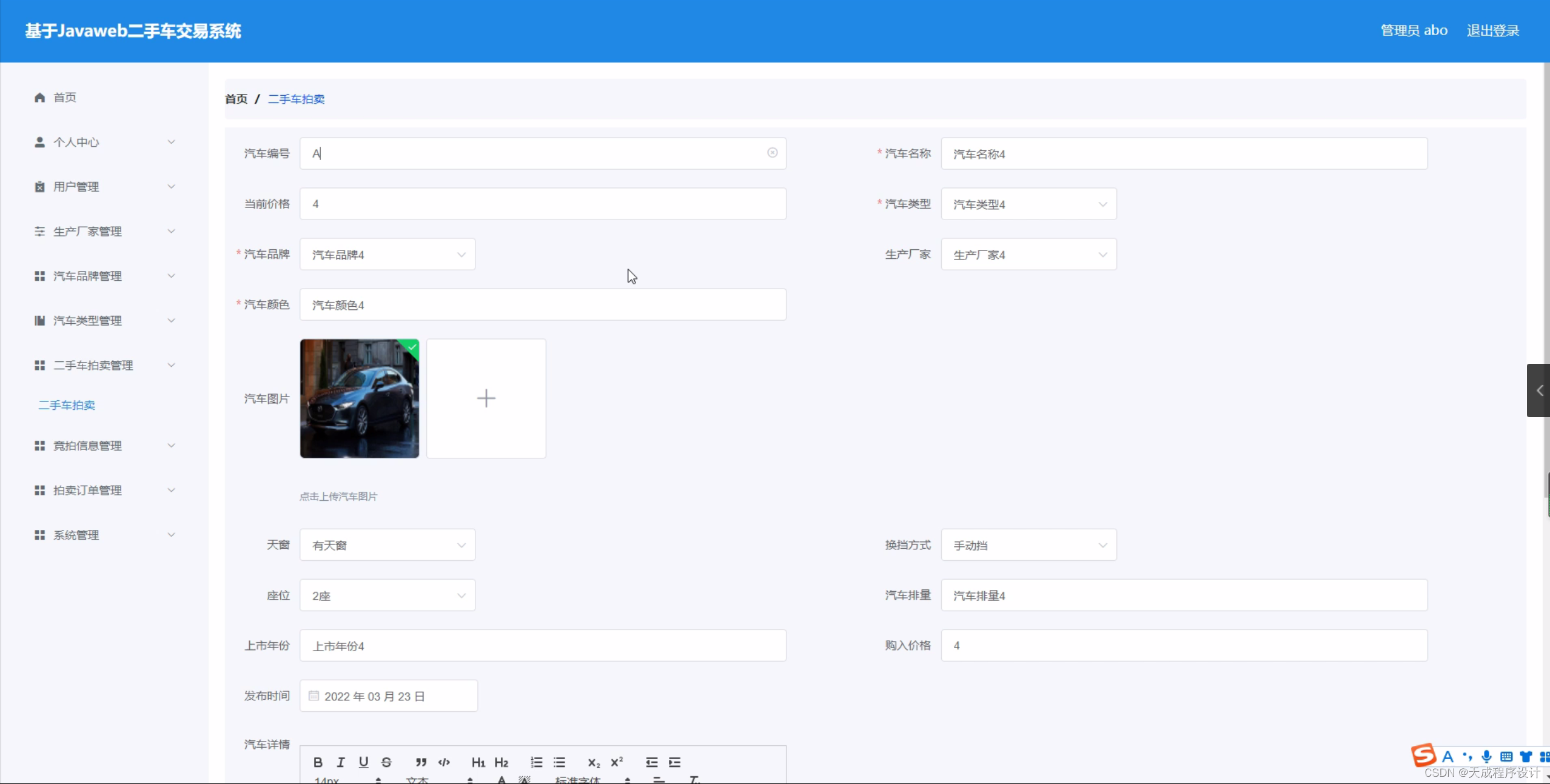
Task: Toggle bold formatting in the editor
Action: (317, 762)
